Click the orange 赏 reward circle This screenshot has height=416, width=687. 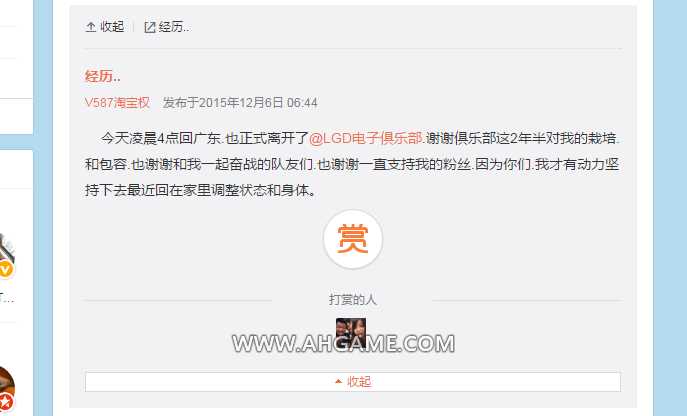(353, 239)
